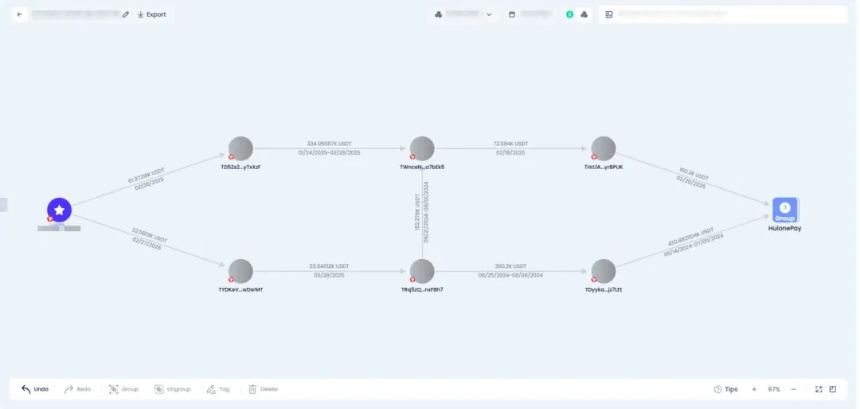Screen dimensions: 860x409
Task: Click the pencil edit title icon
Action: (125, 15)
